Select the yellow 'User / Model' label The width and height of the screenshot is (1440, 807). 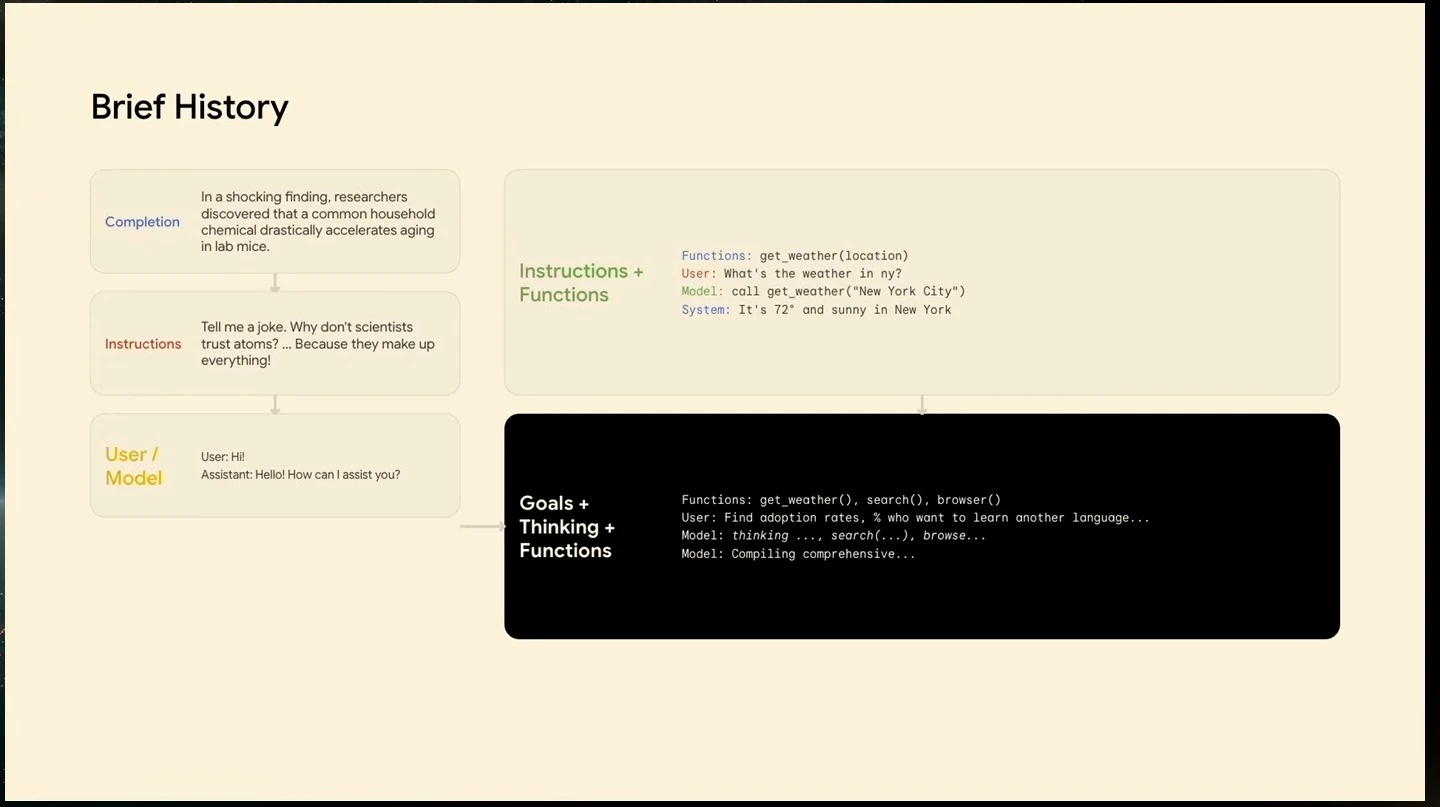tap(133, 466)
